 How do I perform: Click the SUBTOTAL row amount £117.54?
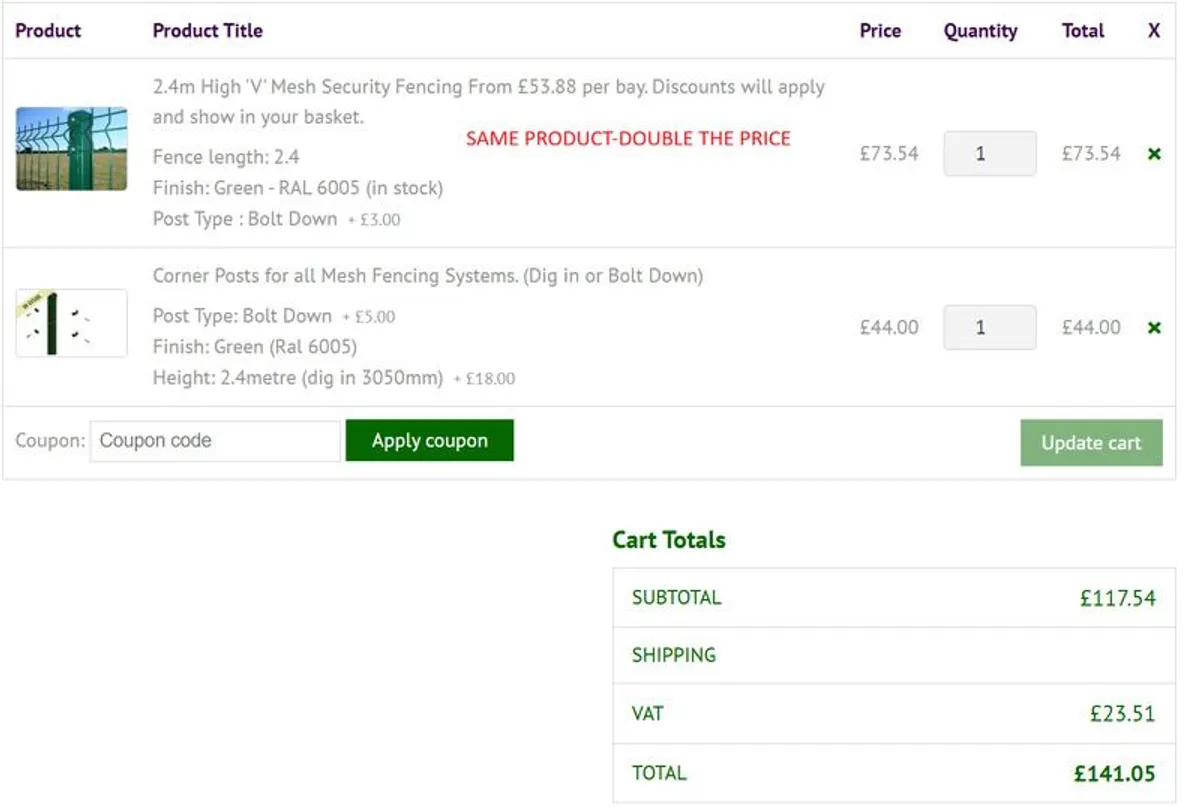1117,599
